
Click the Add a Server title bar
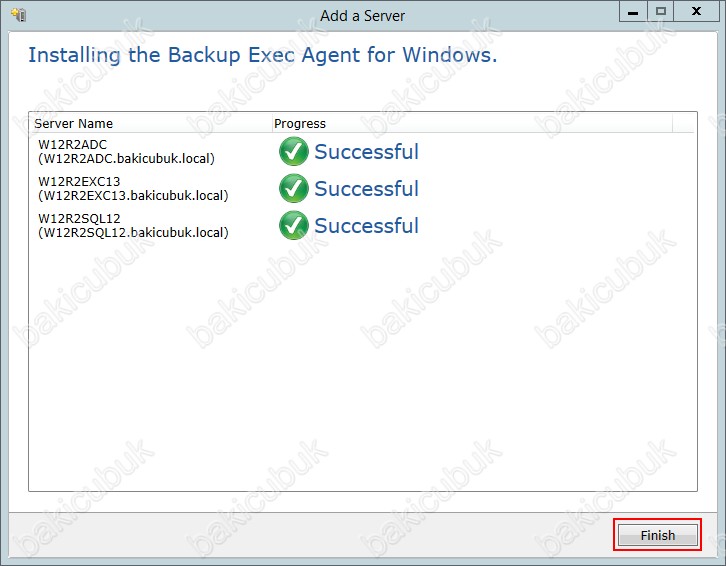point(363,16)
